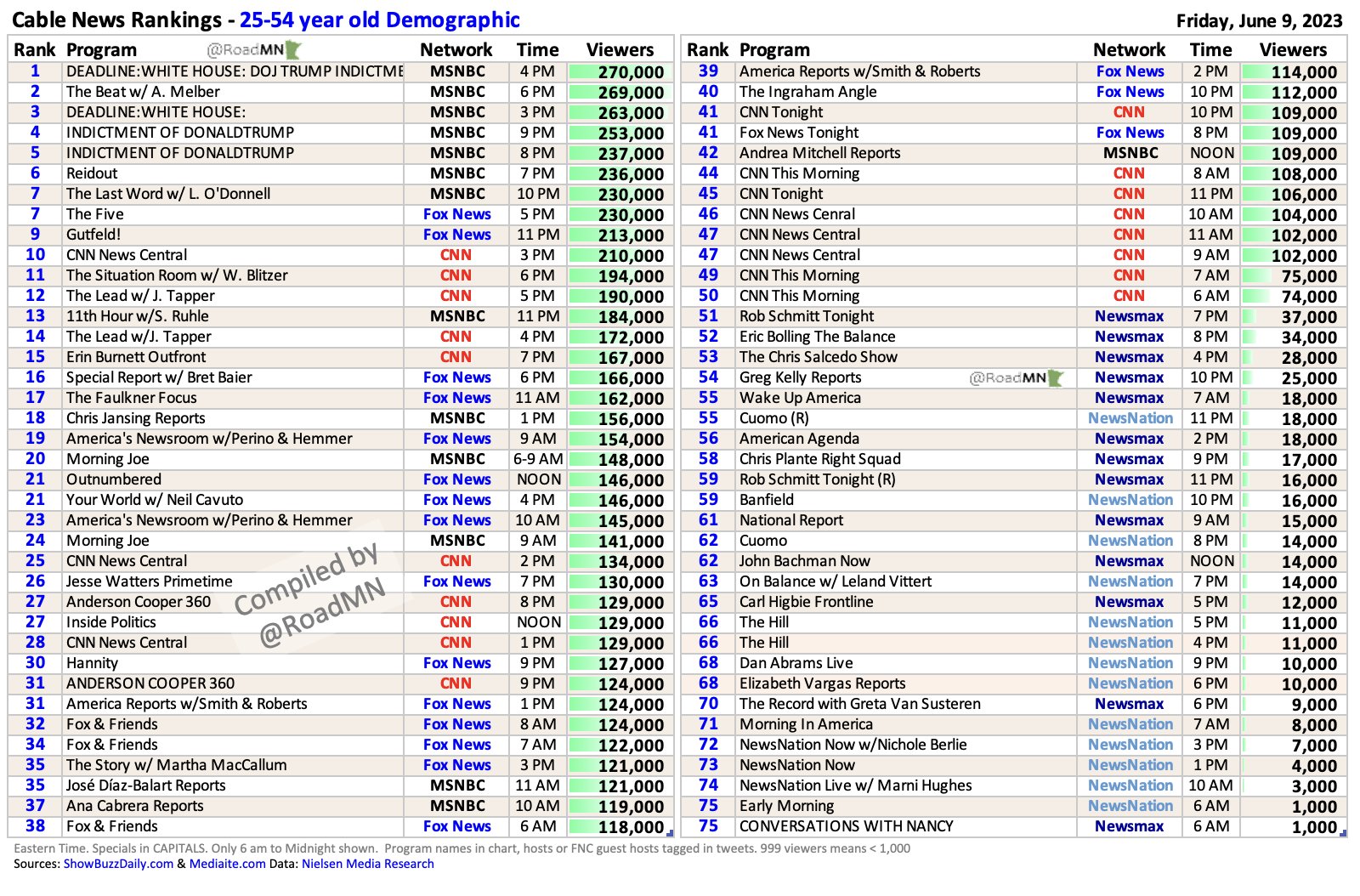The image size is (1360, 896).
Task: Click the 269,000 viewers value
Action: tap(631, 93)
